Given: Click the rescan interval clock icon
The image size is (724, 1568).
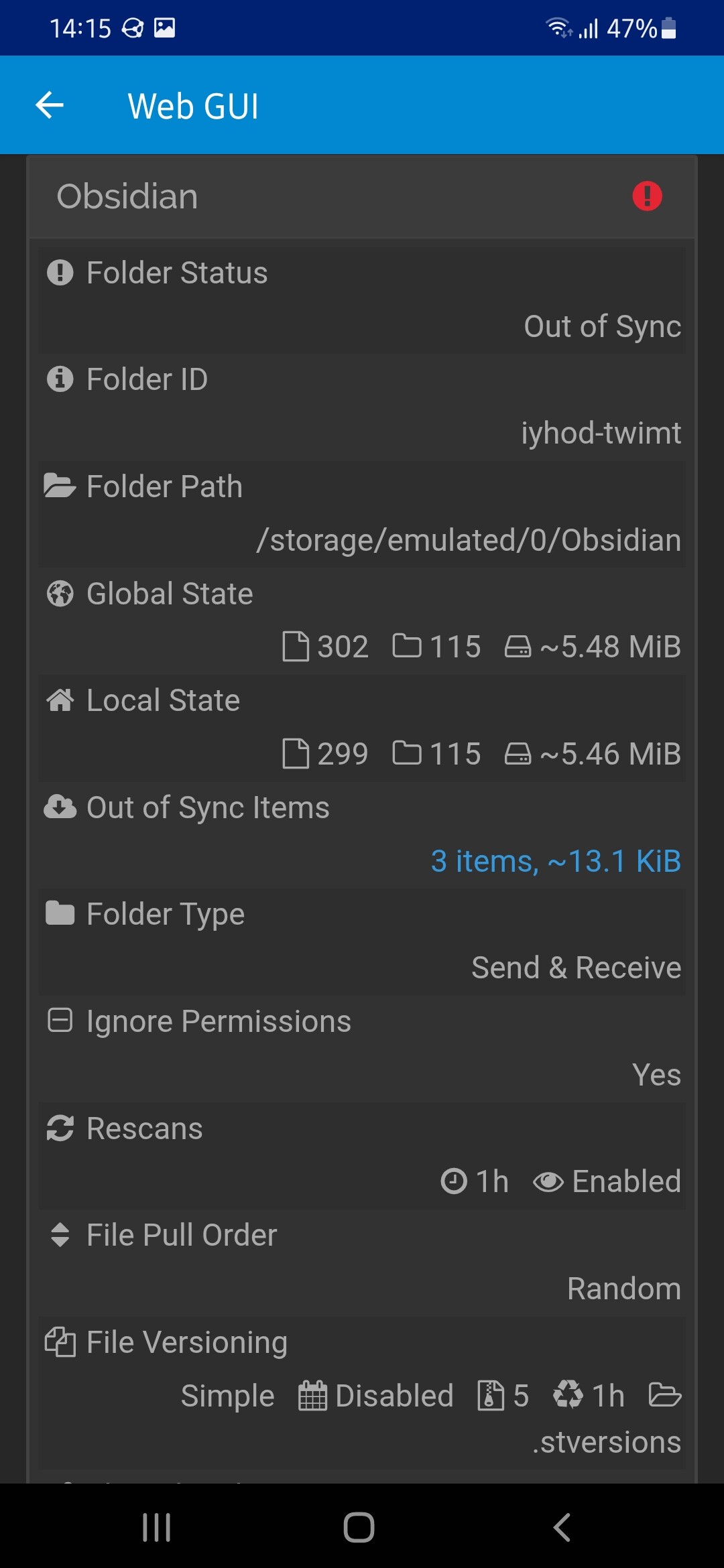Looking at the screenshot, I should pos(454,1182).
